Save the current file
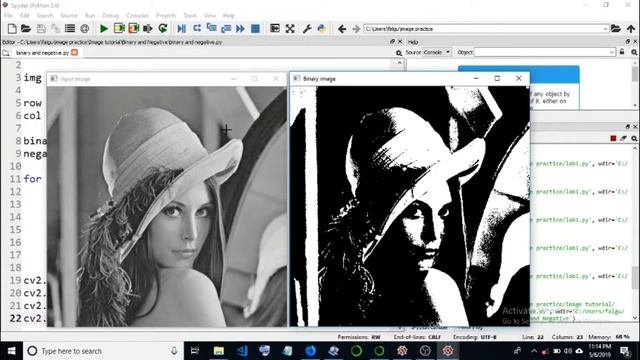 [41, 29]
